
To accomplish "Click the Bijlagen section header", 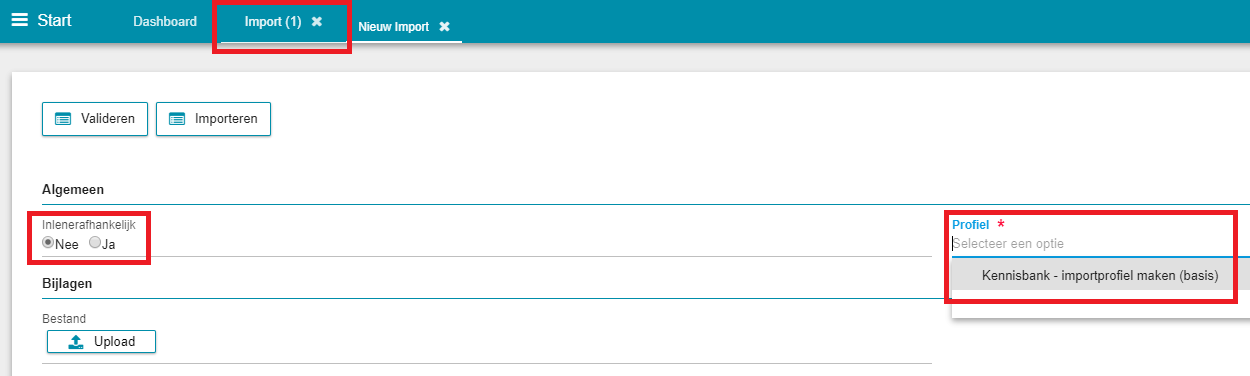I will pos(67,284).
